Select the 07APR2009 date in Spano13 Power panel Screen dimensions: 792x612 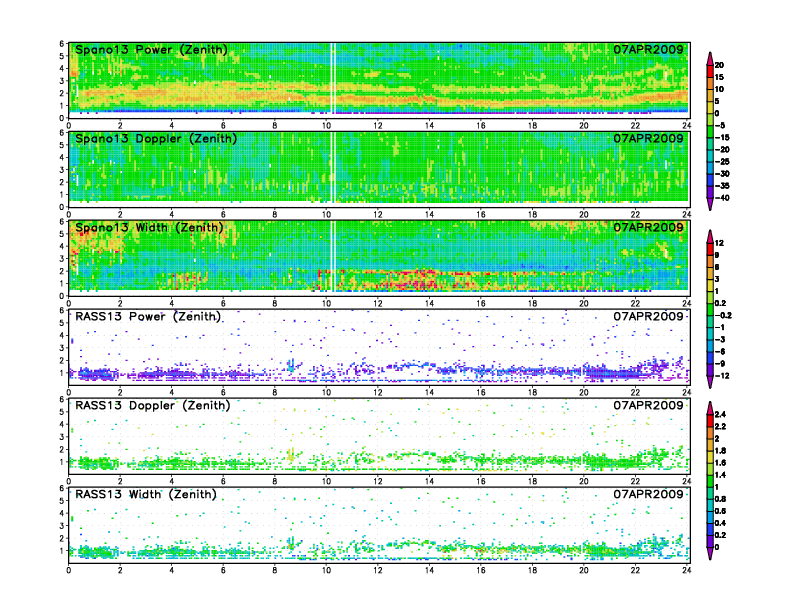(648, 49)
